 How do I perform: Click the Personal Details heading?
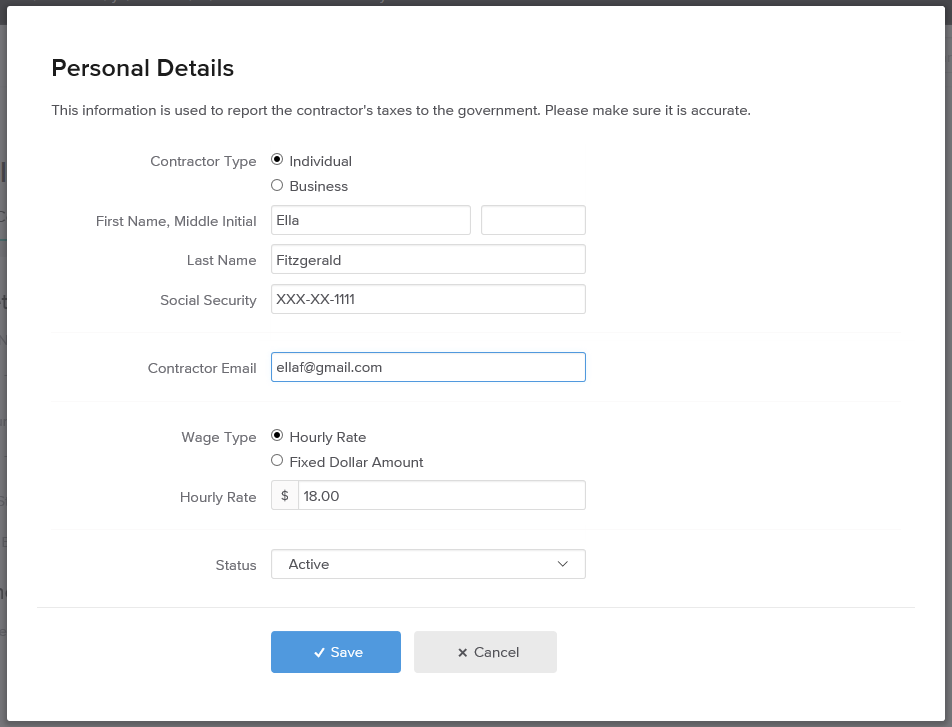(x=142, y=68)
